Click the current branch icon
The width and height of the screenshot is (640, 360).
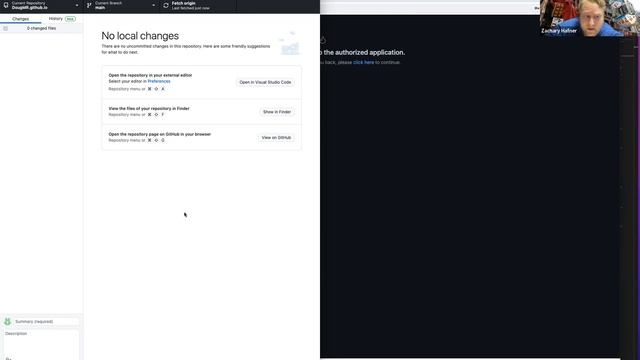[x=89, y=6]
